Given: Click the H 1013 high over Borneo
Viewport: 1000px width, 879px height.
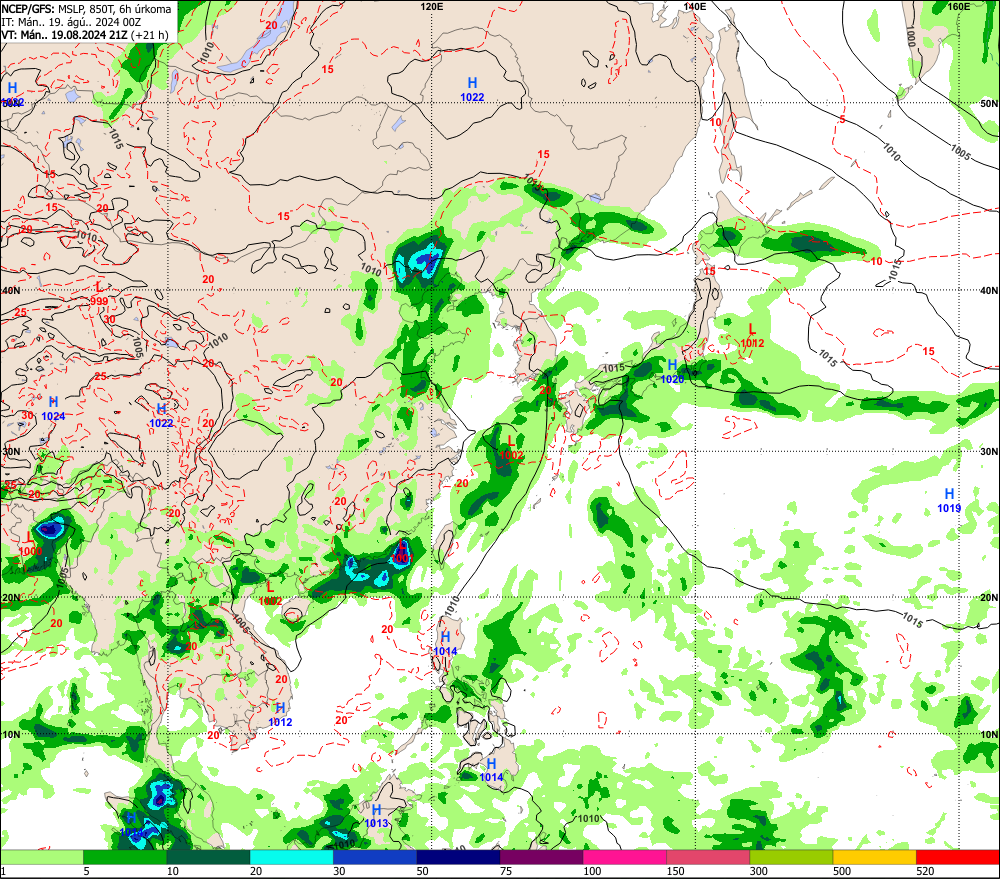Looking at the screenshot, I should (x=376, y=816).
